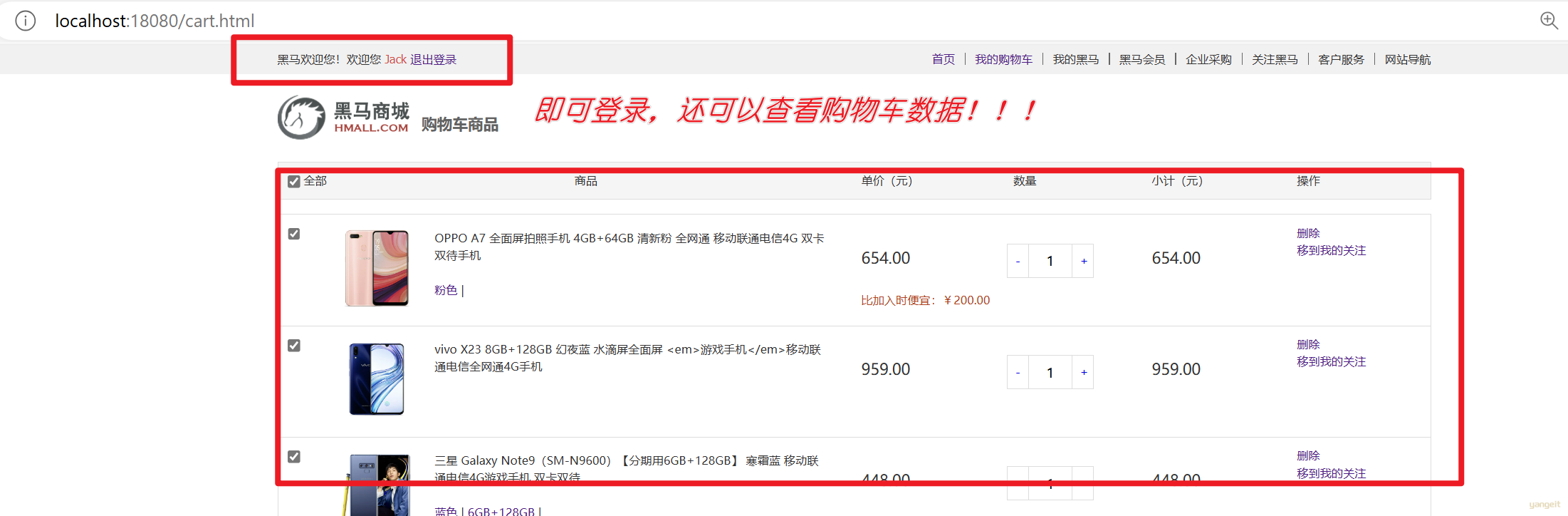
Task: Move Galaxy Note9 to 我的关注
Action: pos(1332,473)
